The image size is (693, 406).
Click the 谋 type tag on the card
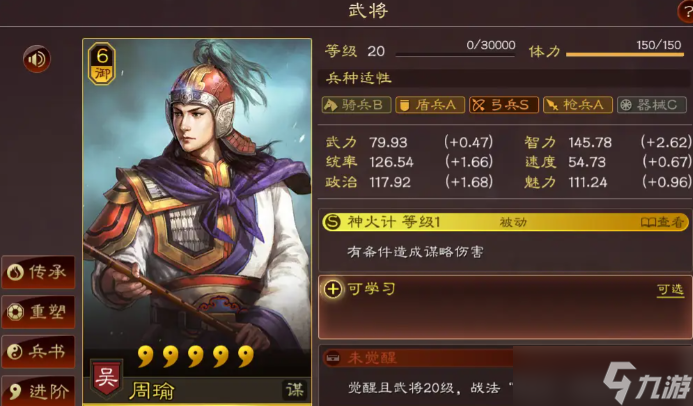295,390
